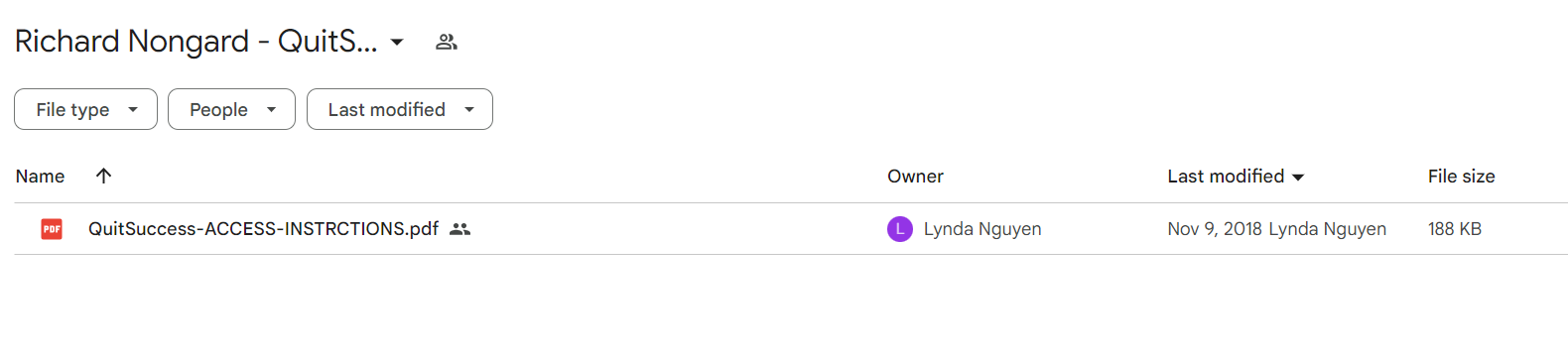Click the red PDF file icon

click(x=52, y=229)
